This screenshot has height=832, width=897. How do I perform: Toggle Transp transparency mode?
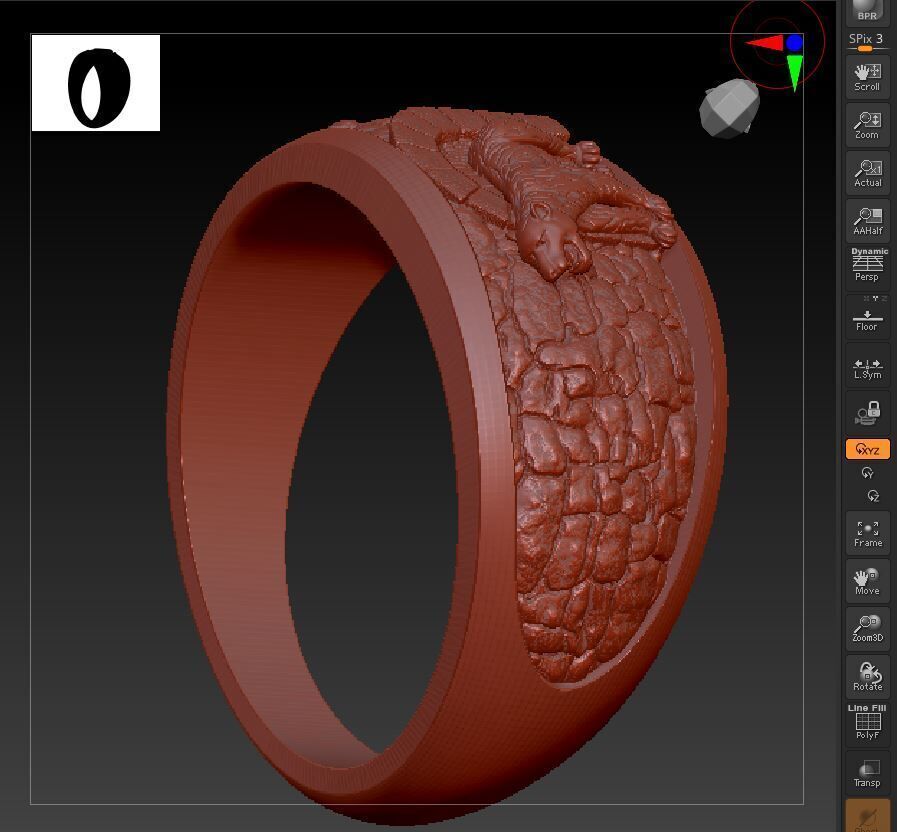coord(867,773)
